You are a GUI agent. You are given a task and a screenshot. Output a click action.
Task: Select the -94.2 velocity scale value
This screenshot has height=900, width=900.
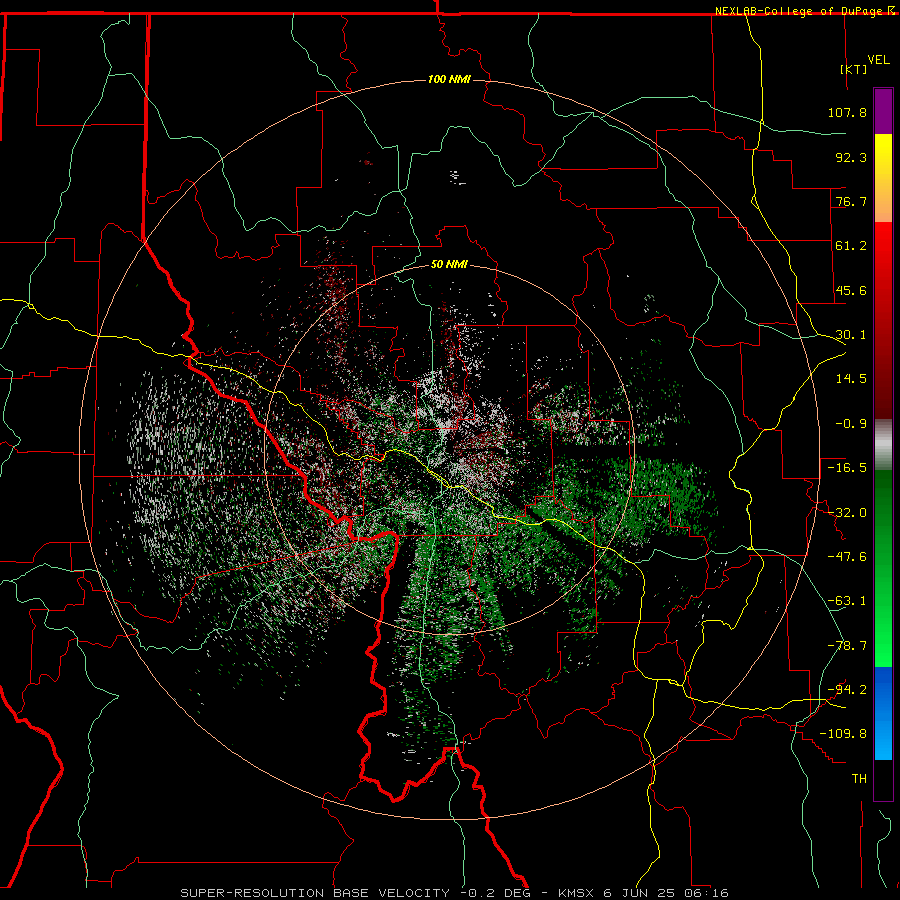click(847, 690)
